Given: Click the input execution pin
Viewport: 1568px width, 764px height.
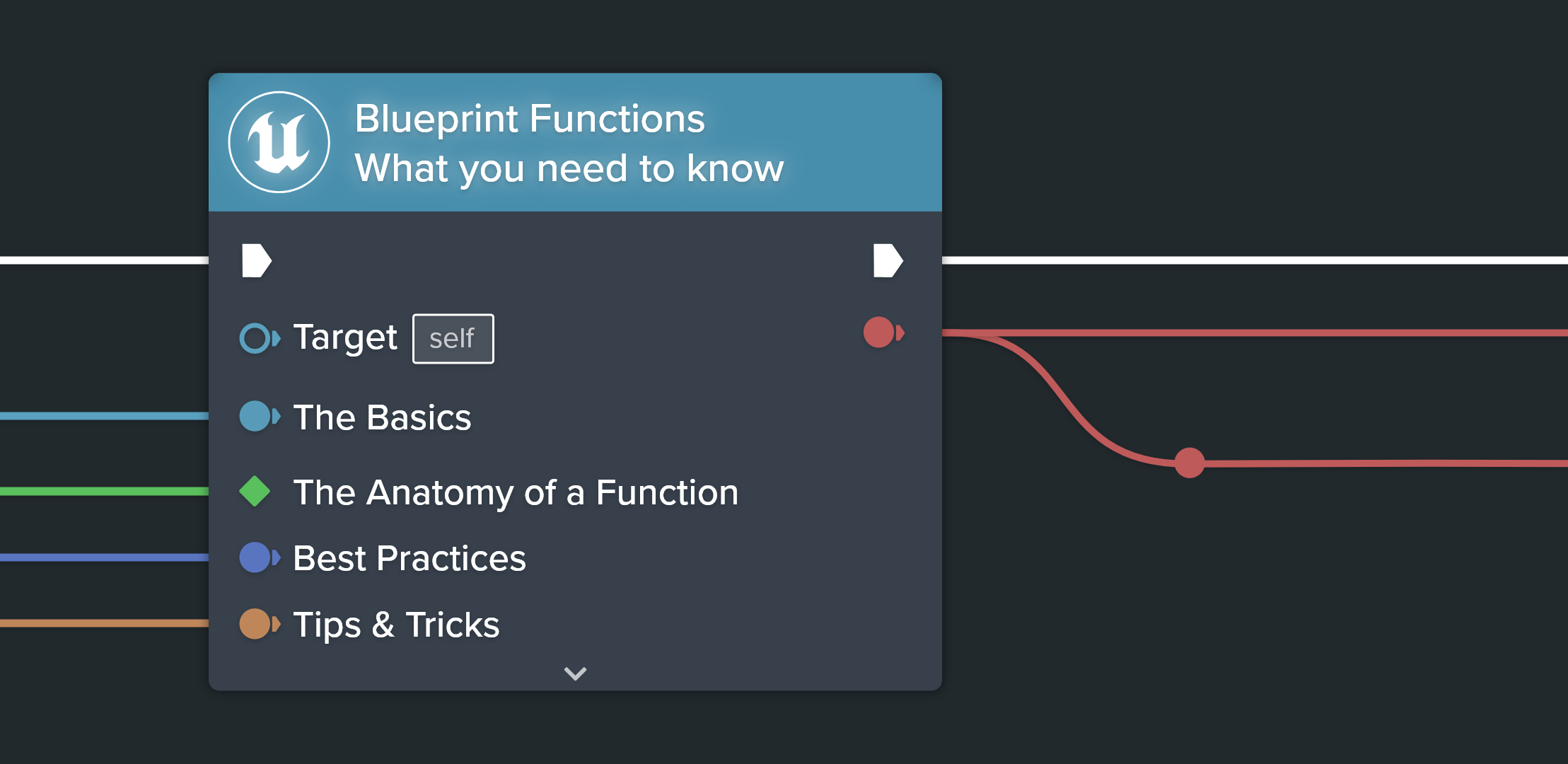Looking at the screenshot, I should [256, 260].
